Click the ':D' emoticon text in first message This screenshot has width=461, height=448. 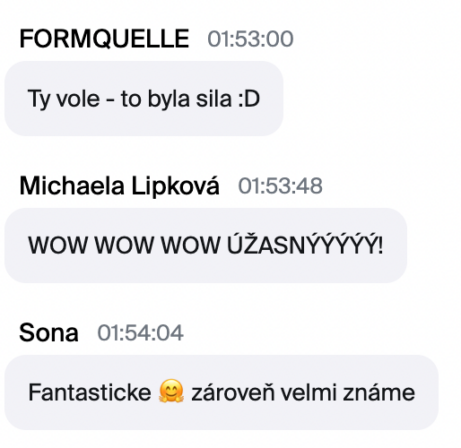tap(249, 99)
